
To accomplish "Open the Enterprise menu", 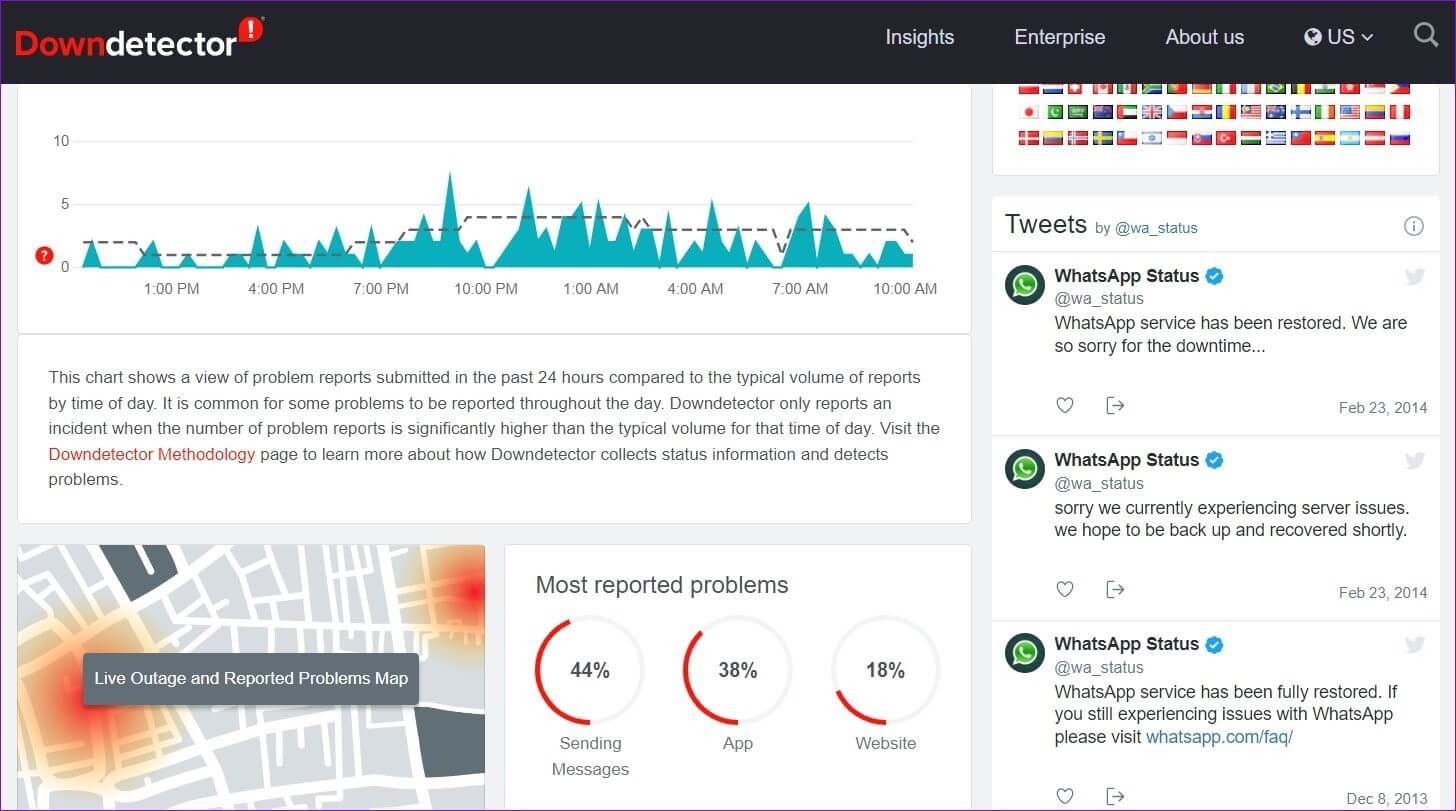I will 1060,37.
